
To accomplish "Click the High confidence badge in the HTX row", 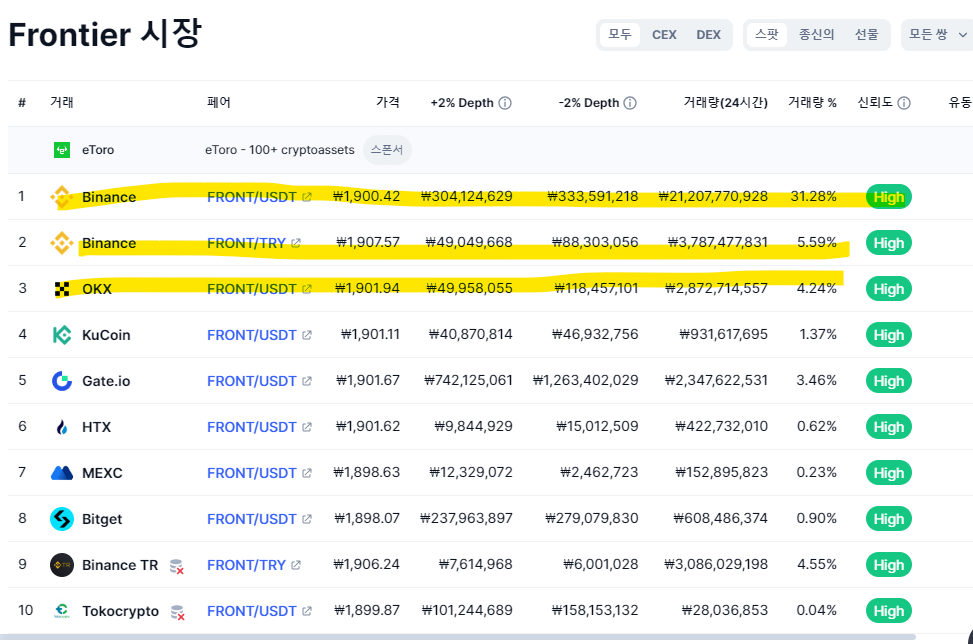I will 889,427.
